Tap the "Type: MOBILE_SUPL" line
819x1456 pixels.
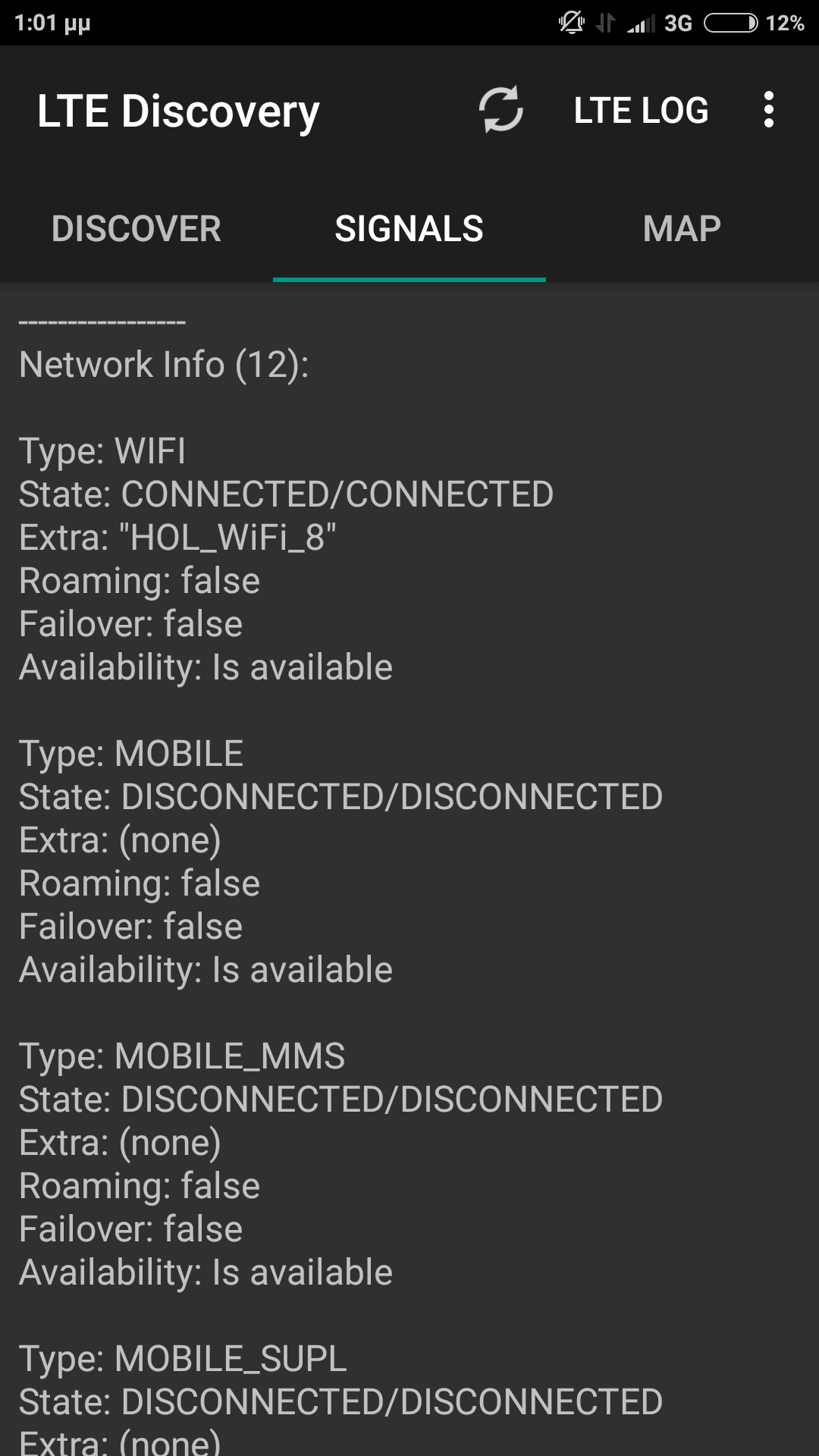183,1359
